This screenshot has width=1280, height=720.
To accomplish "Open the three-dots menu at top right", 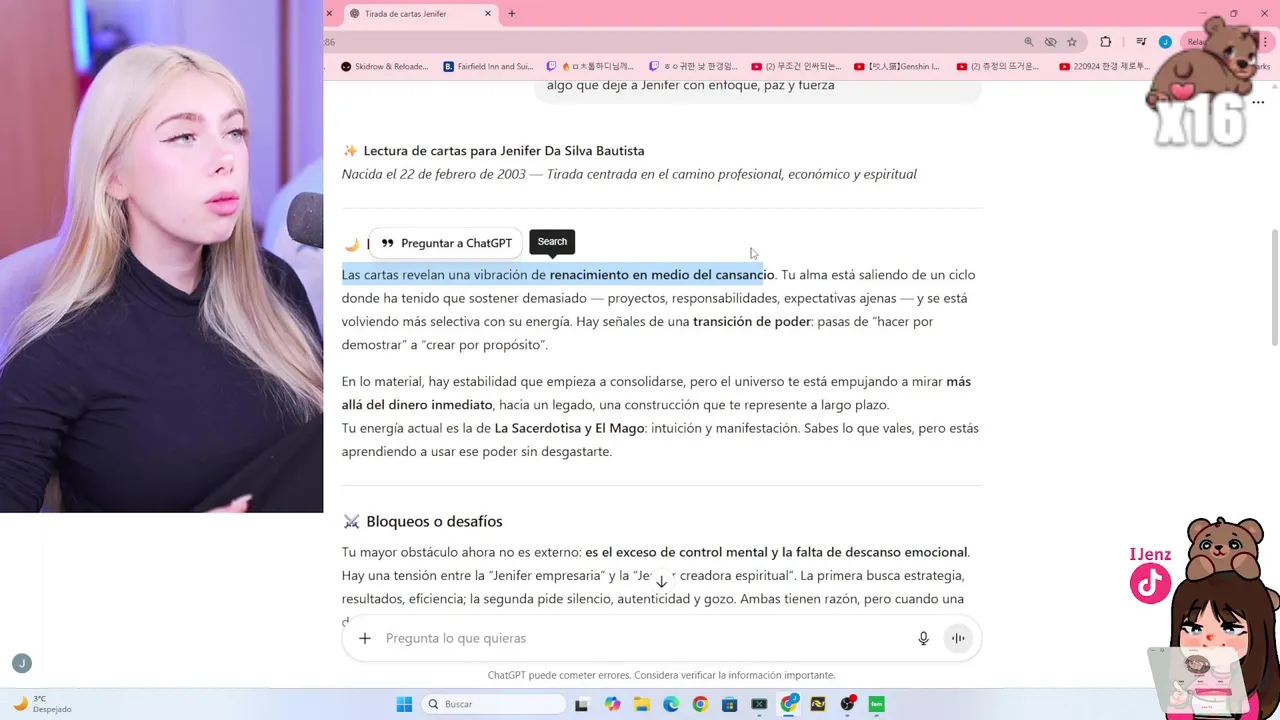I will [1258, 102].
